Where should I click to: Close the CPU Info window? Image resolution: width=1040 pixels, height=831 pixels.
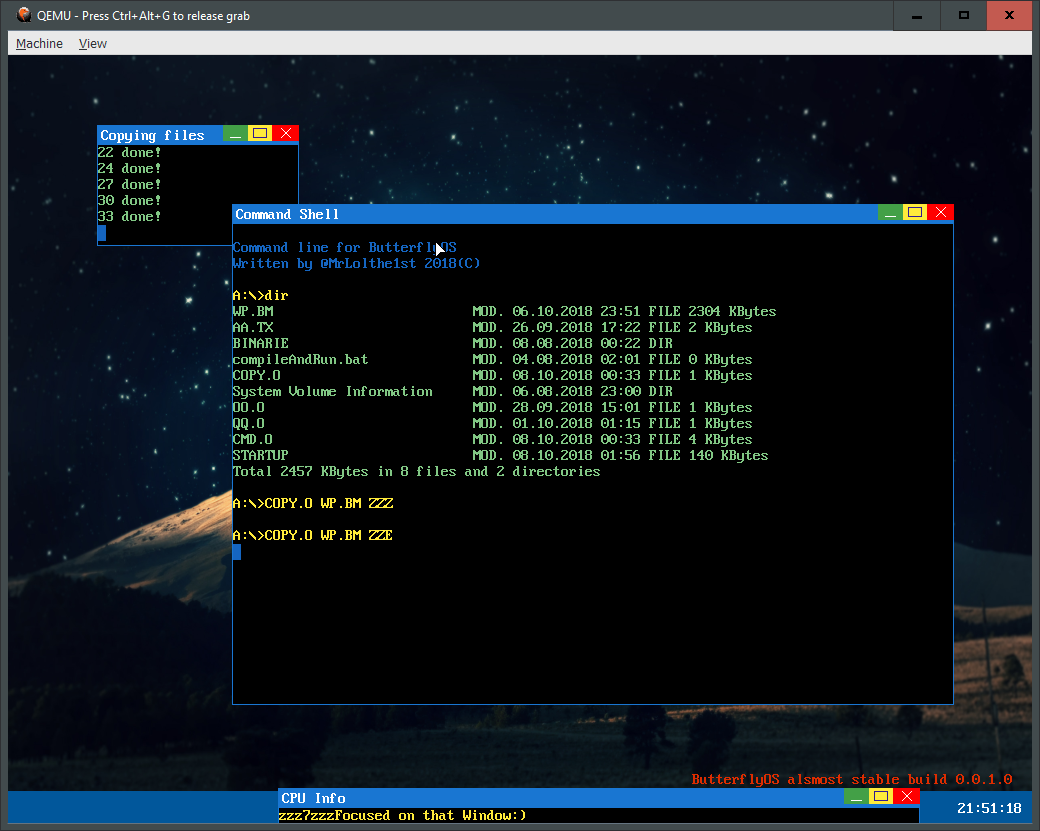pyautogui.click(x=907, y=797)
